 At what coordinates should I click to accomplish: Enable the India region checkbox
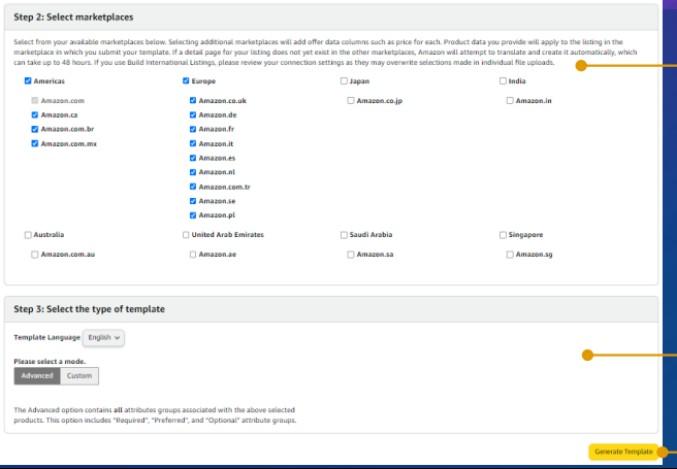(x=503, y=81)
